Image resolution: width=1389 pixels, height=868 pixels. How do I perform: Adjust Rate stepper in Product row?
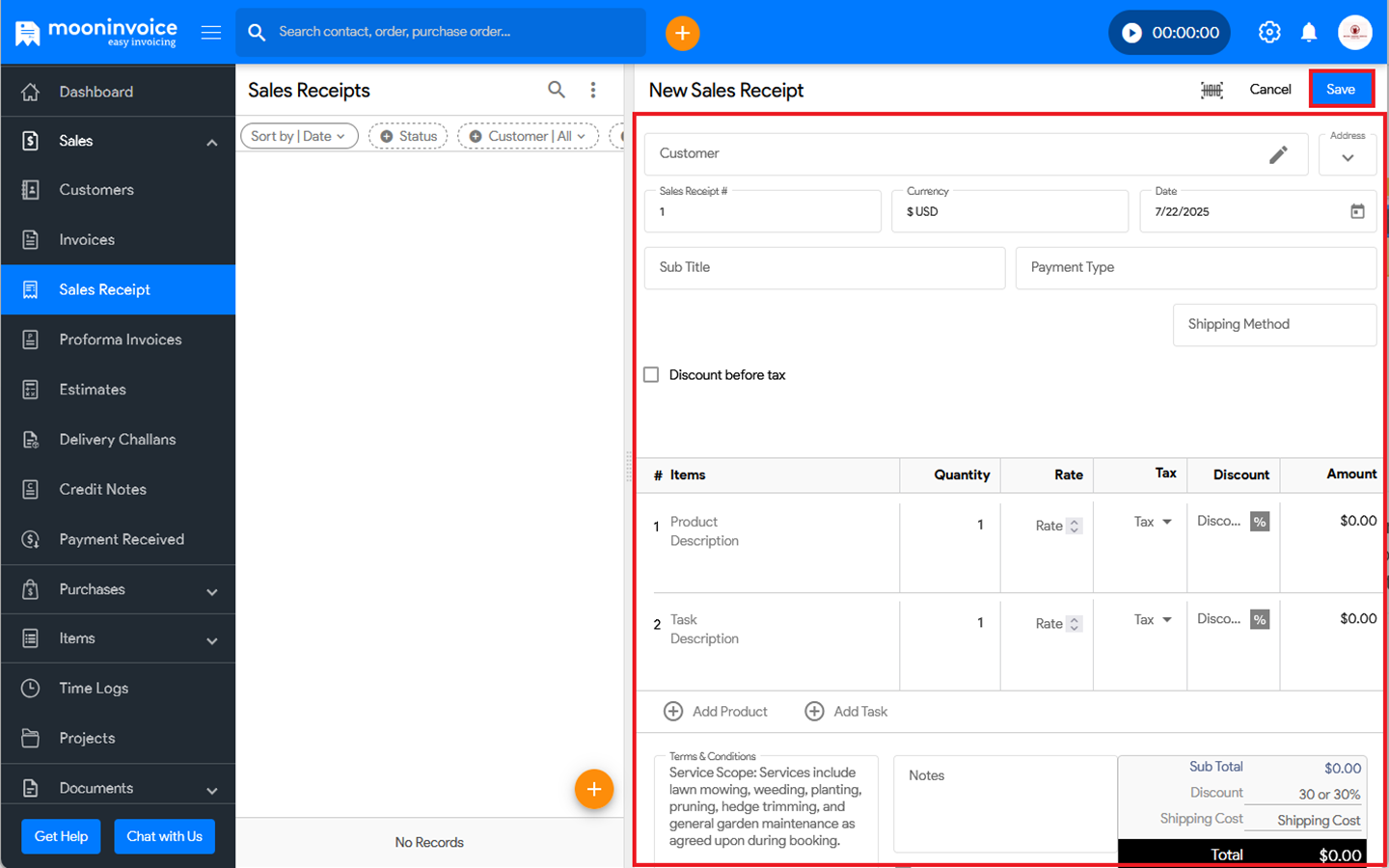(x=1075, y=526)
